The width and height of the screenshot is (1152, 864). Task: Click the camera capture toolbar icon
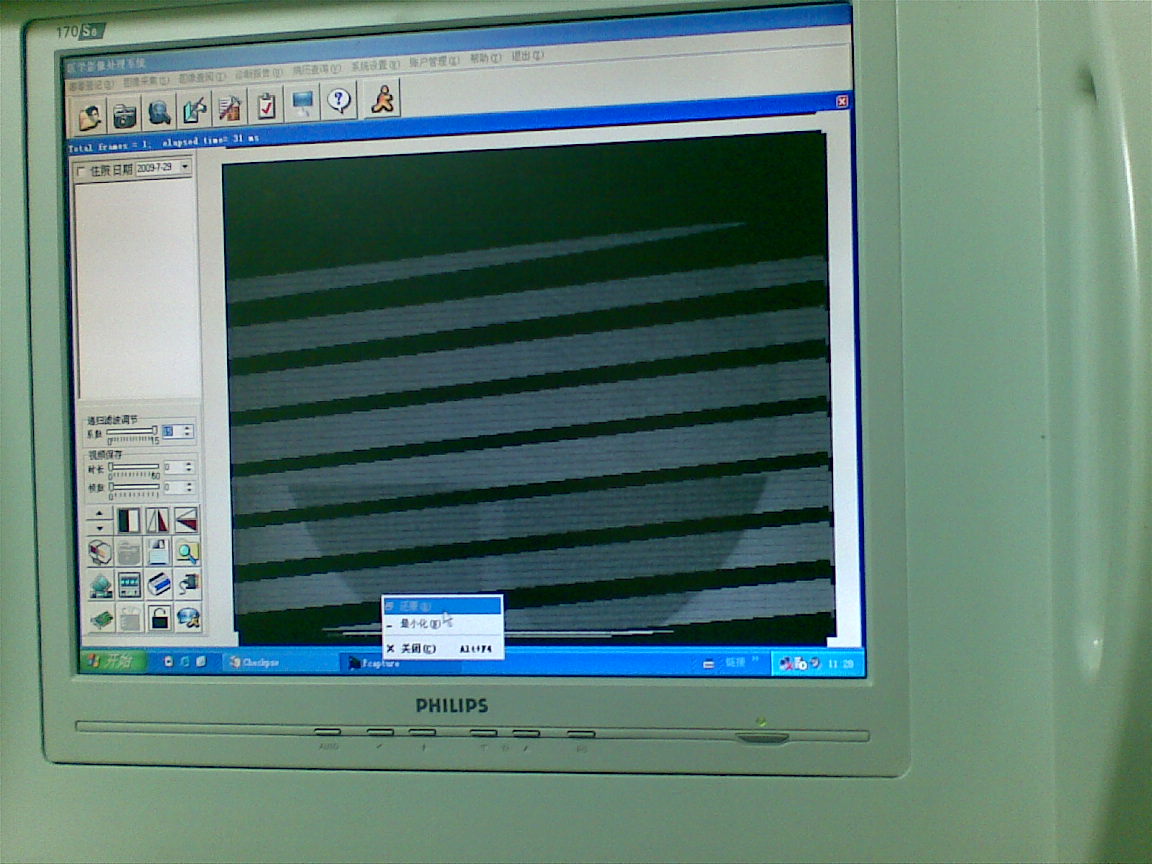pos(124,116)
